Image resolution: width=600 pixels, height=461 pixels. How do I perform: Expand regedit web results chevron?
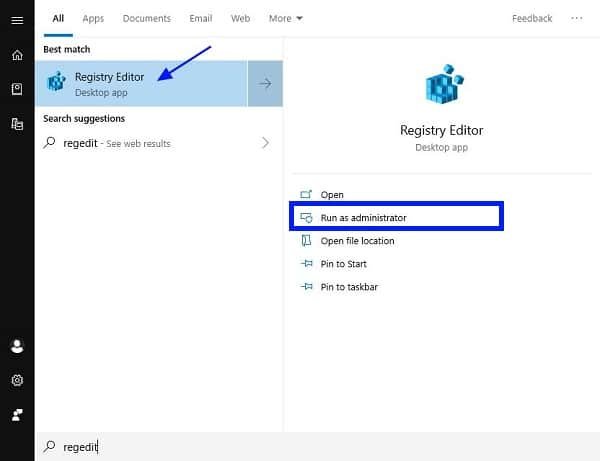coord(265,143)
